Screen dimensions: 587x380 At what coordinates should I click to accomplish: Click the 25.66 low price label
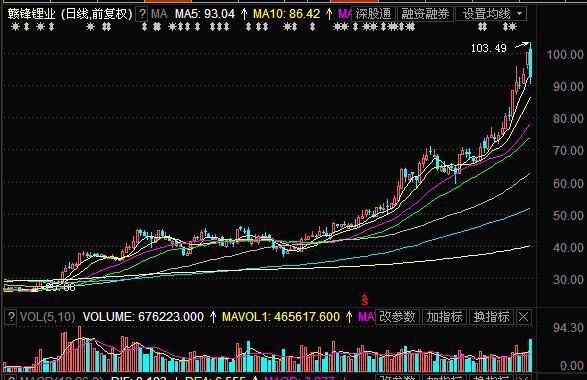[60, 288]
